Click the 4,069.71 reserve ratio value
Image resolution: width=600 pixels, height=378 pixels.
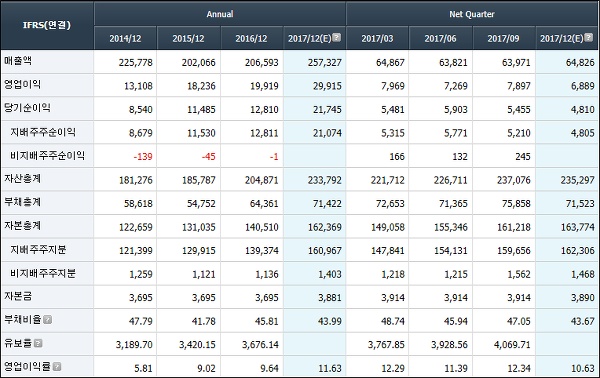click(512, 345)
